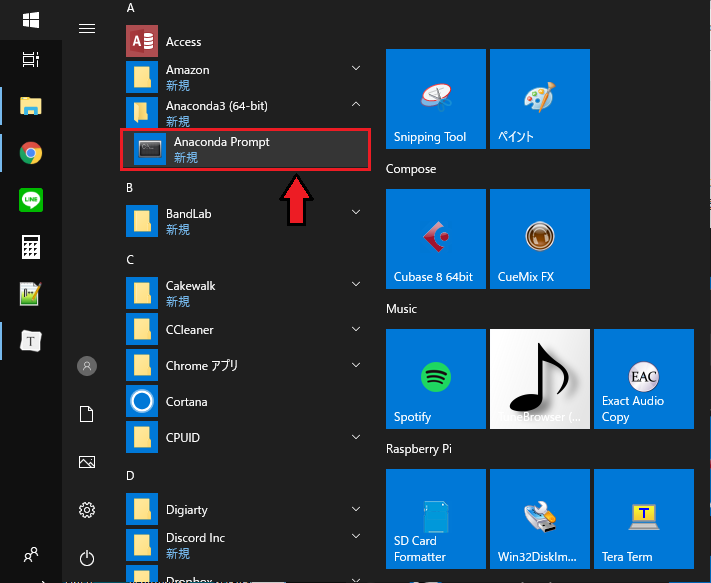Open the ペイント (Paint) tile
The image size is (711, 583).
[x=540, y=99]
